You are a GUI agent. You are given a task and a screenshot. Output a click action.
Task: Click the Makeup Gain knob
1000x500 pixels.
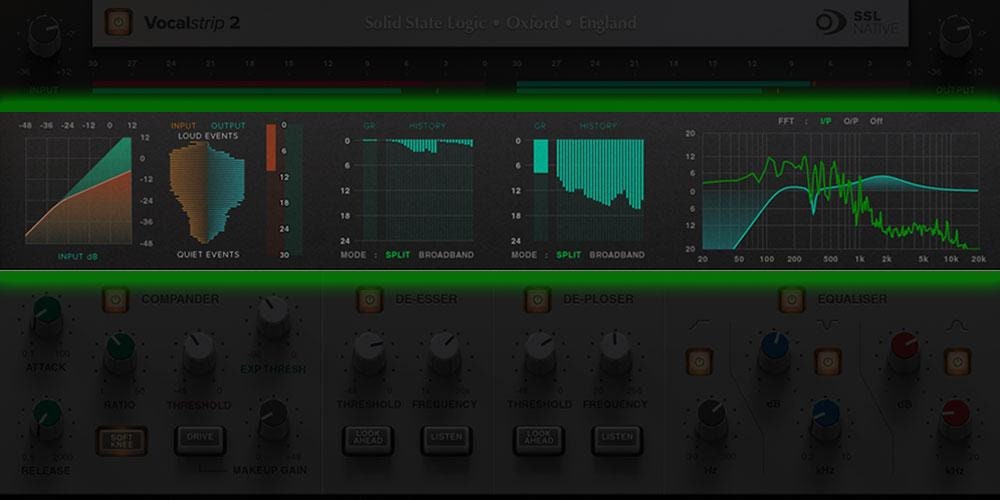(x=274, y=422)
